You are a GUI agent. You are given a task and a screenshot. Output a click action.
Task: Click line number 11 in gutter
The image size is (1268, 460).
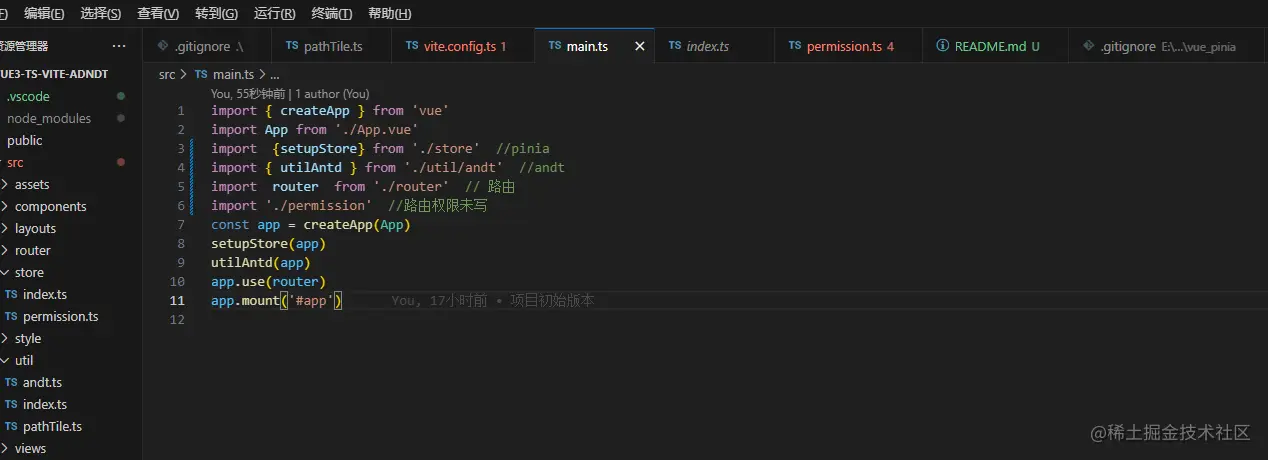(x=177, y=300)
